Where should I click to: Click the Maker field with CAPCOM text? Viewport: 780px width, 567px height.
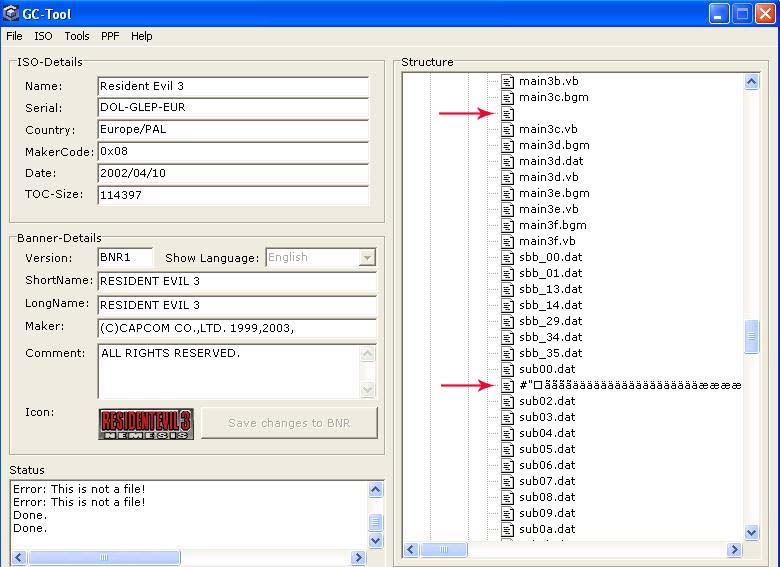click(x=237, y=328)
